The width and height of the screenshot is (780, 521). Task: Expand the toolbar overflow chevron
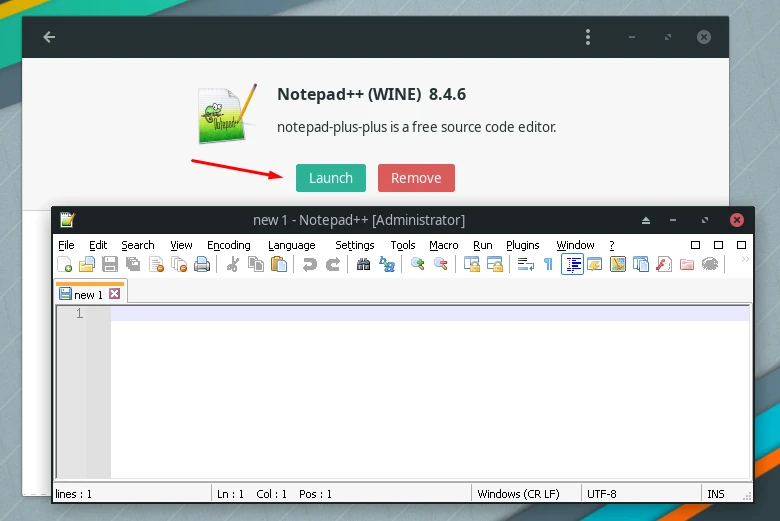click(745, 259)
